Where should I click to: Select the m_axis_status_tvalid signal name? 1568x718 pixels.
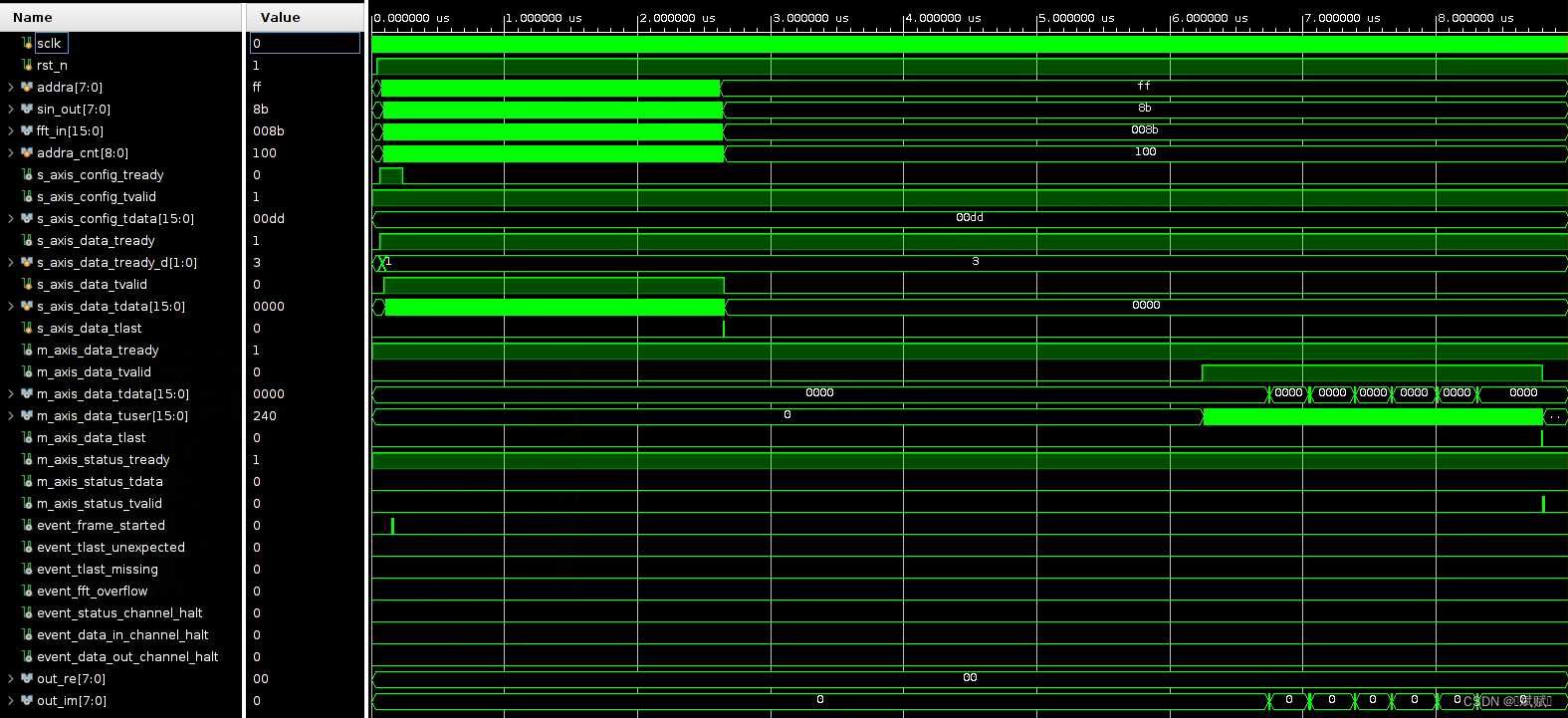tap(100, 504)
